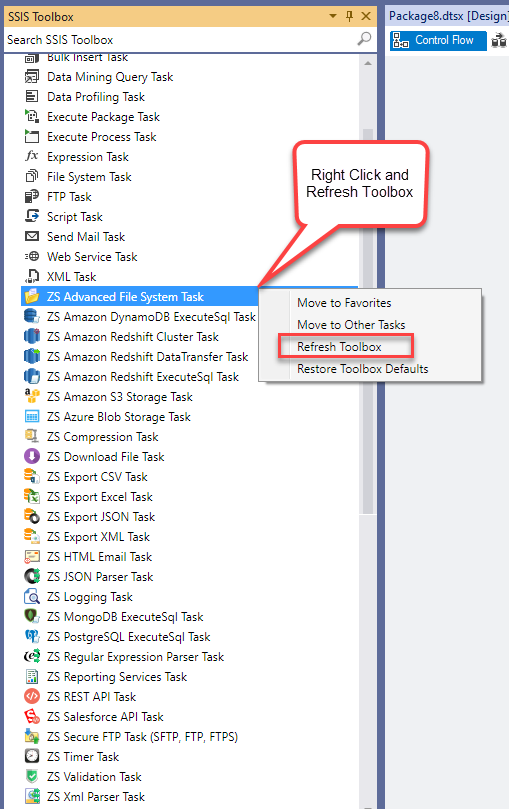This screenshot has height=809, width=509.
Task: Close the SSIS Toolbox panel
Action: pyautogui.click(x=366, y=17)
